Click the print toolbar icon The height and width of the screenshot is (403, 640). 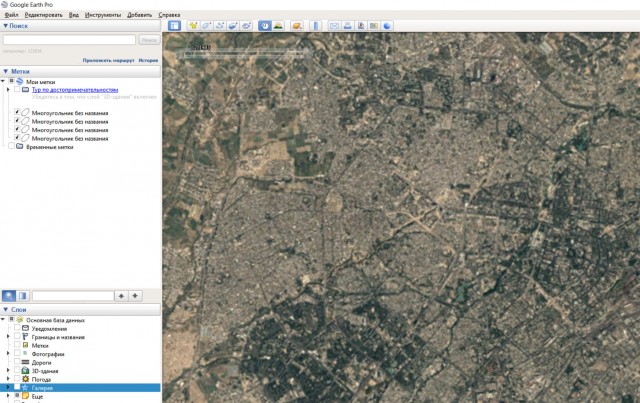point(347,26)
